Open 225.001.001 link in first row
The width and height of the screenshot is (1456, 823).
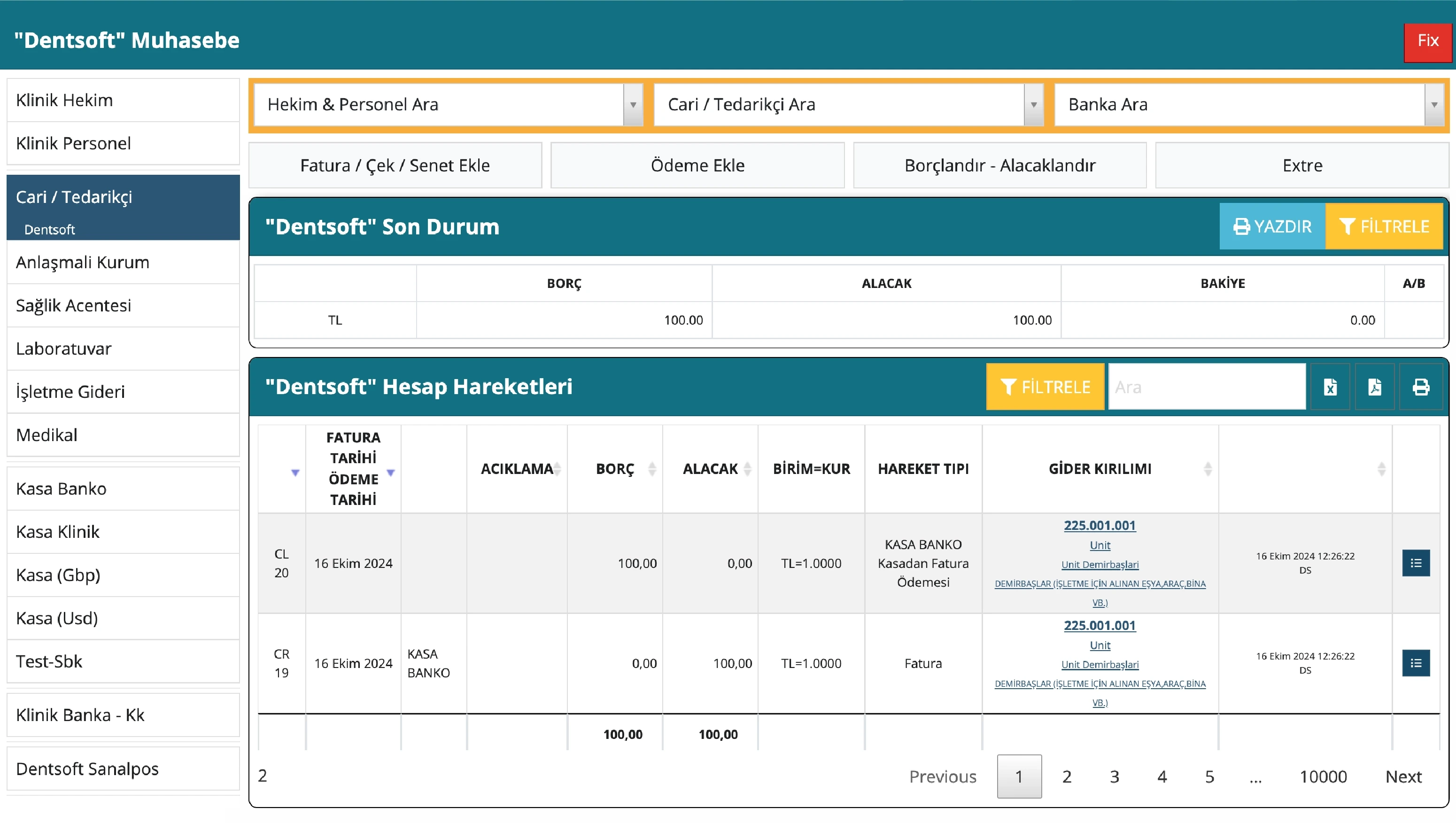point(1100,525)
